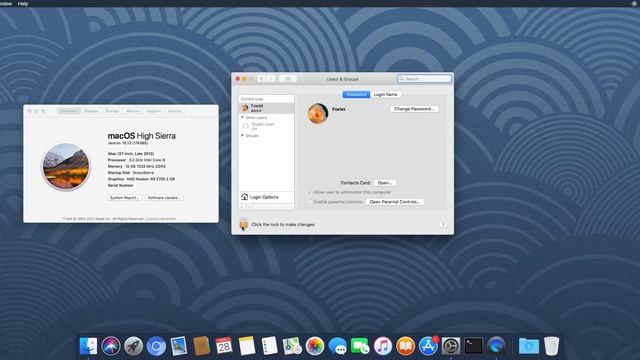The image size is (640, 360).
Task: Click the Users & Groups search field
Action: tap(424, 78)
